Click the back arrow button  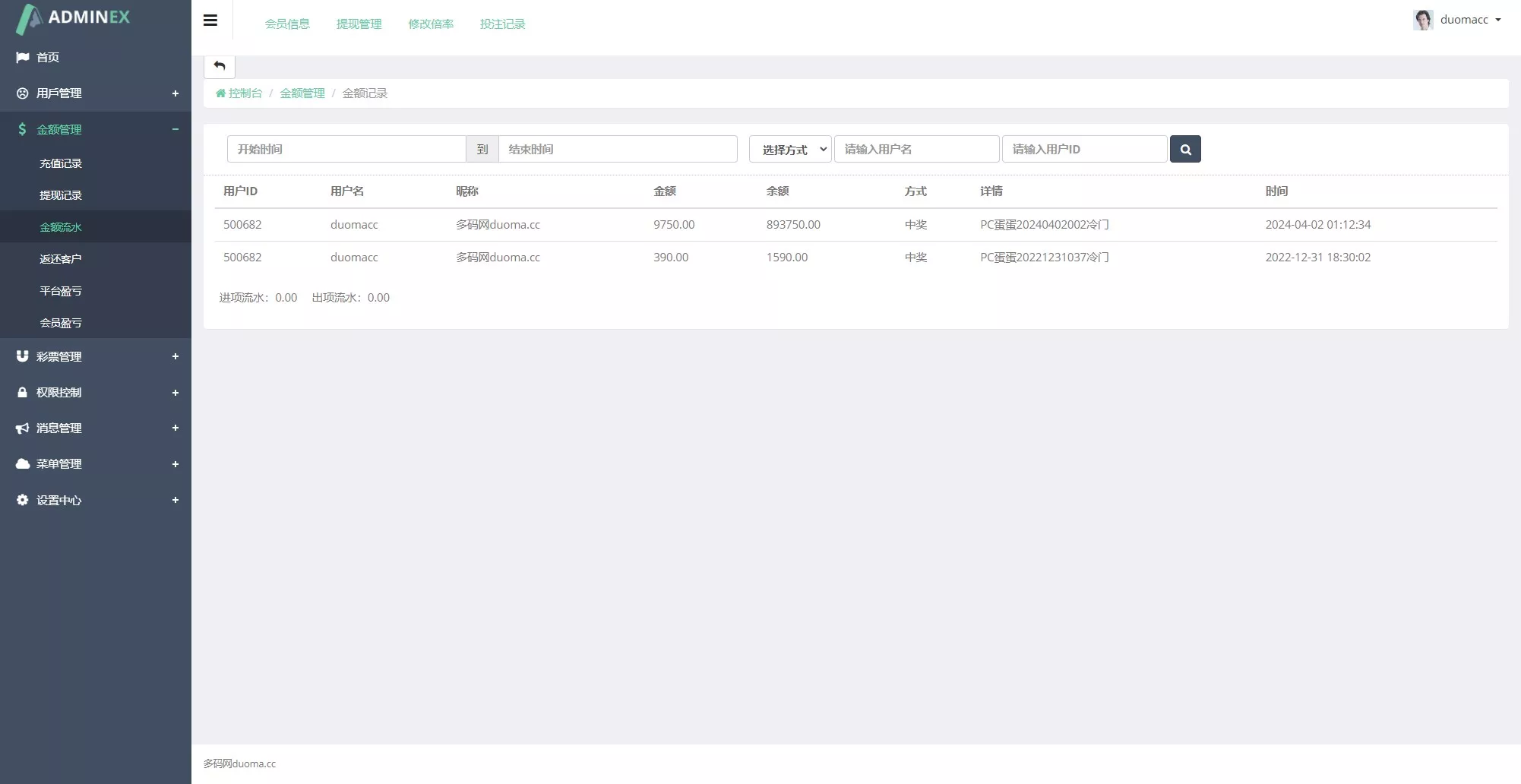(220, 66)
